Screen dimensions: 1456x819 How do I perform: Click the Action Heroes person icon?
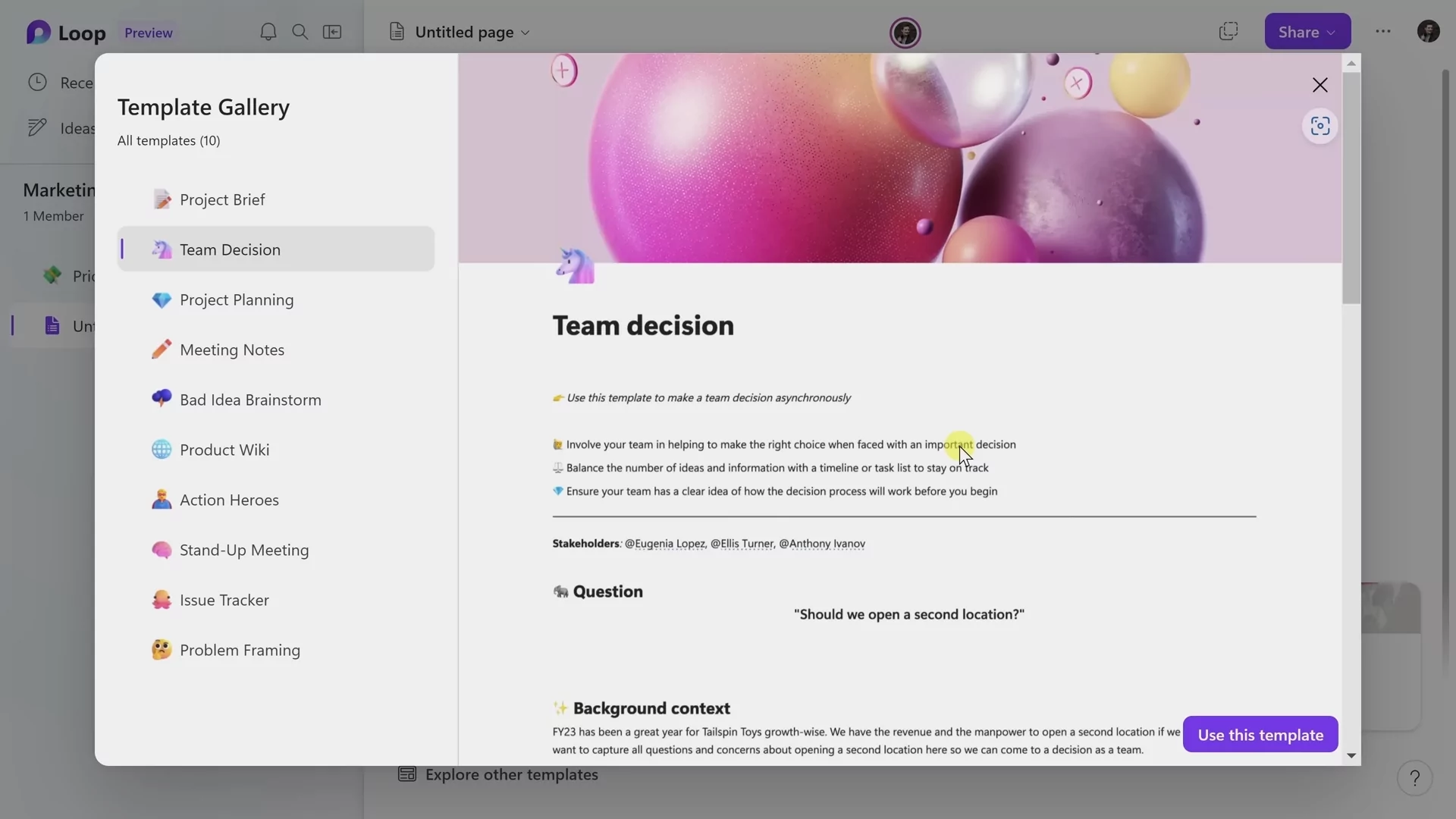(x=162, y=500)
